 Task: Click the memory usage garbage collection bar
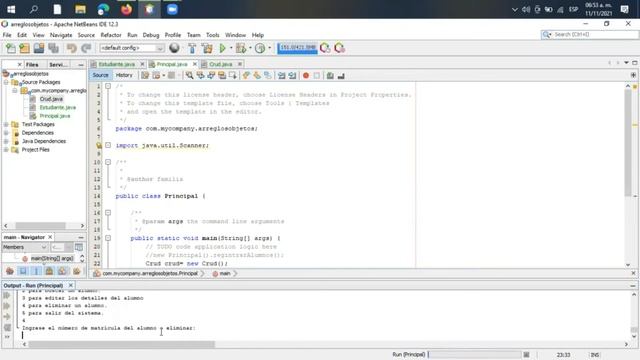click(x=297, y=48)
